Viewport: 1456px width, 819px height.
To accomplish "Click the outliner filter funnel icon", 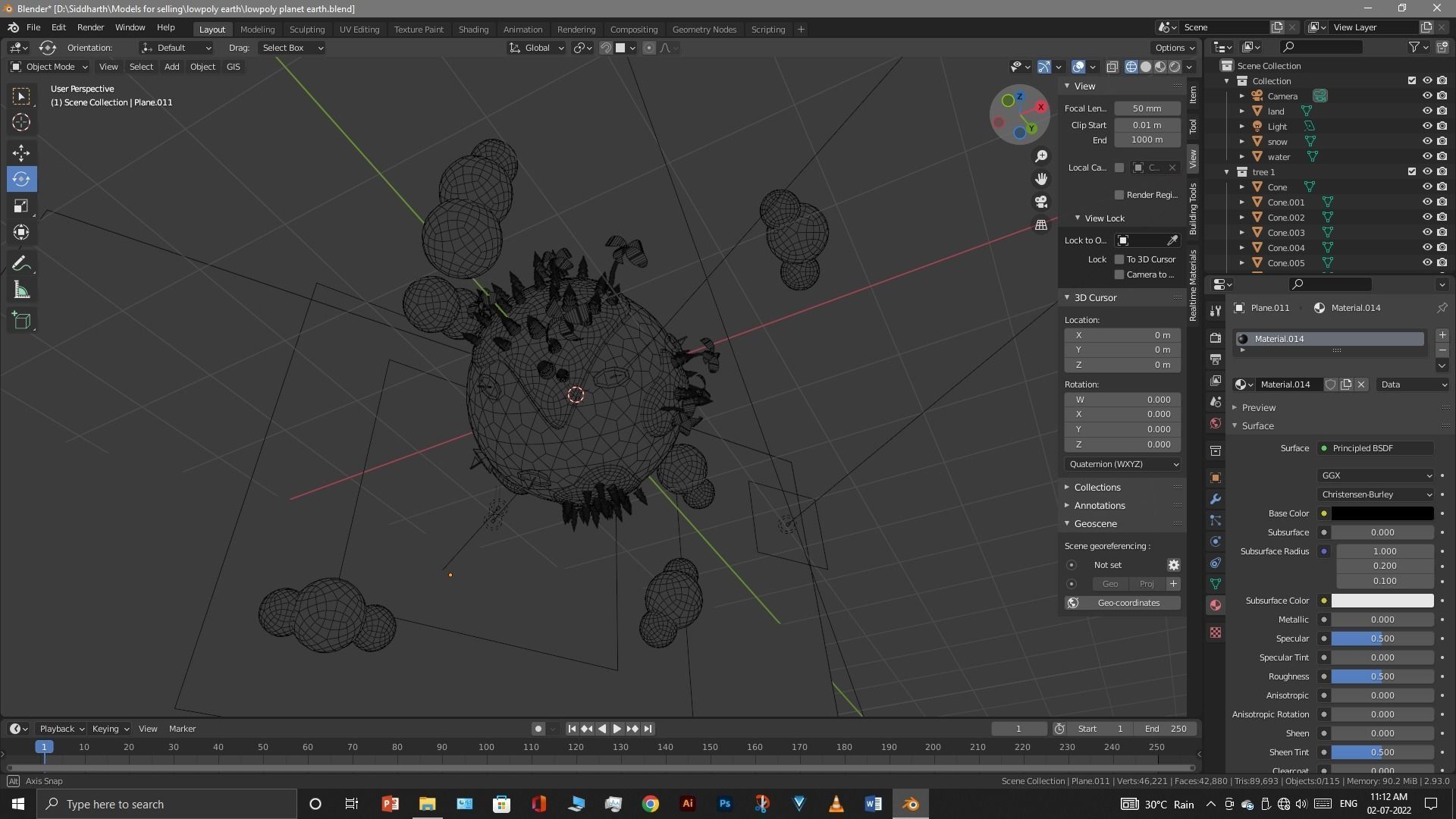I will pos(1414,47).
